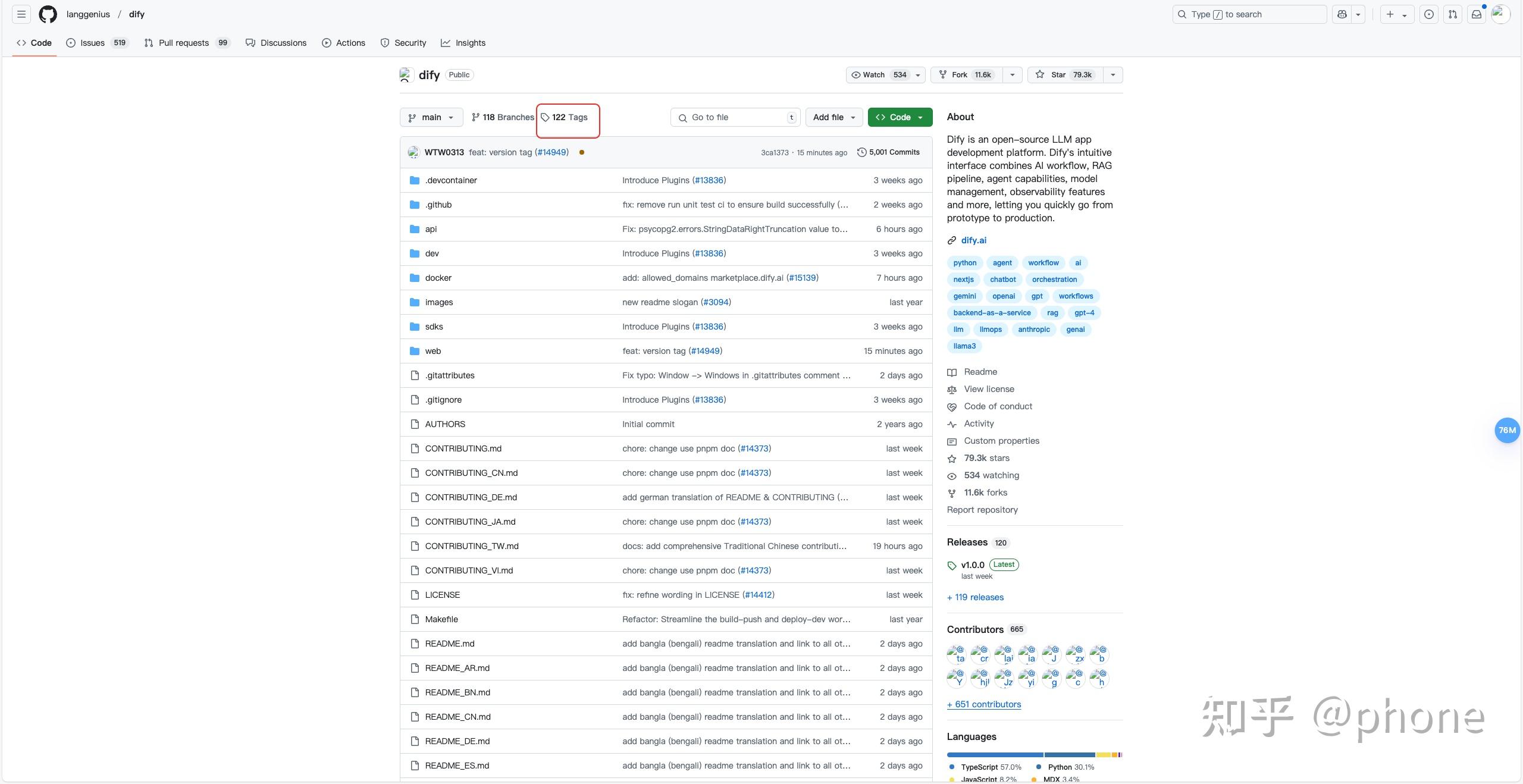Expand the green Code dropdown
Image resolution: width=1523 pixels, height=784 pixels.
pyautogui.click(x=900, y=117)
